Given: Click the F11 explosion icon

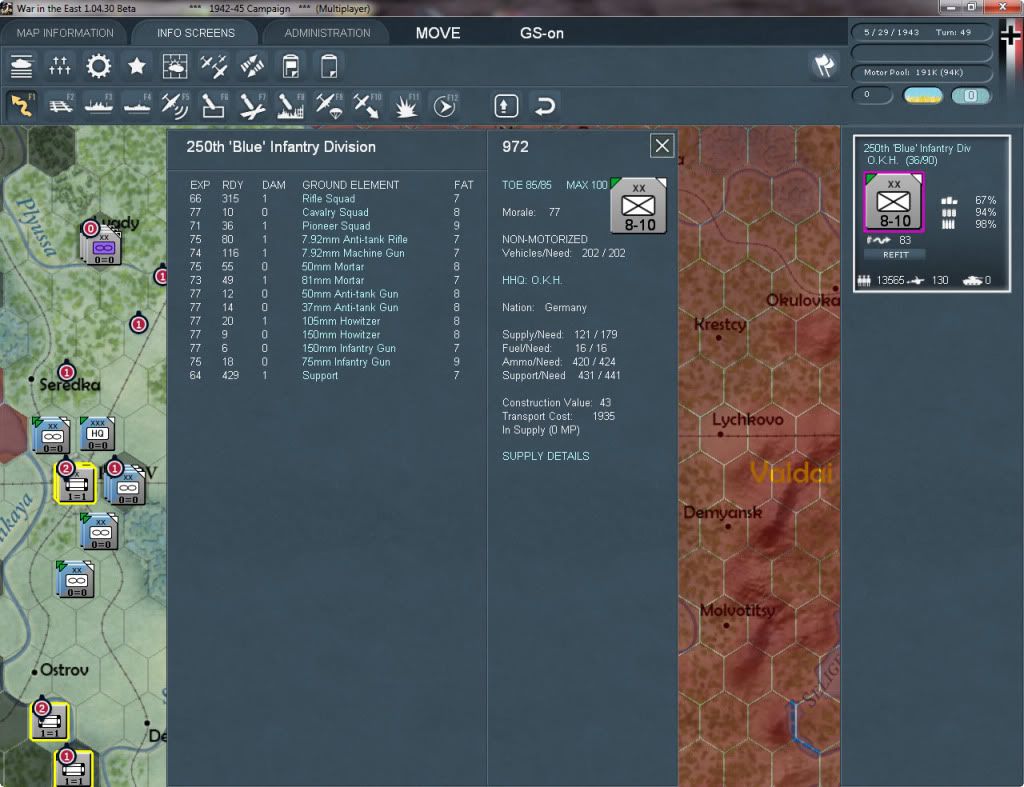Looking at the screenshot, I should tap(406, 105).
